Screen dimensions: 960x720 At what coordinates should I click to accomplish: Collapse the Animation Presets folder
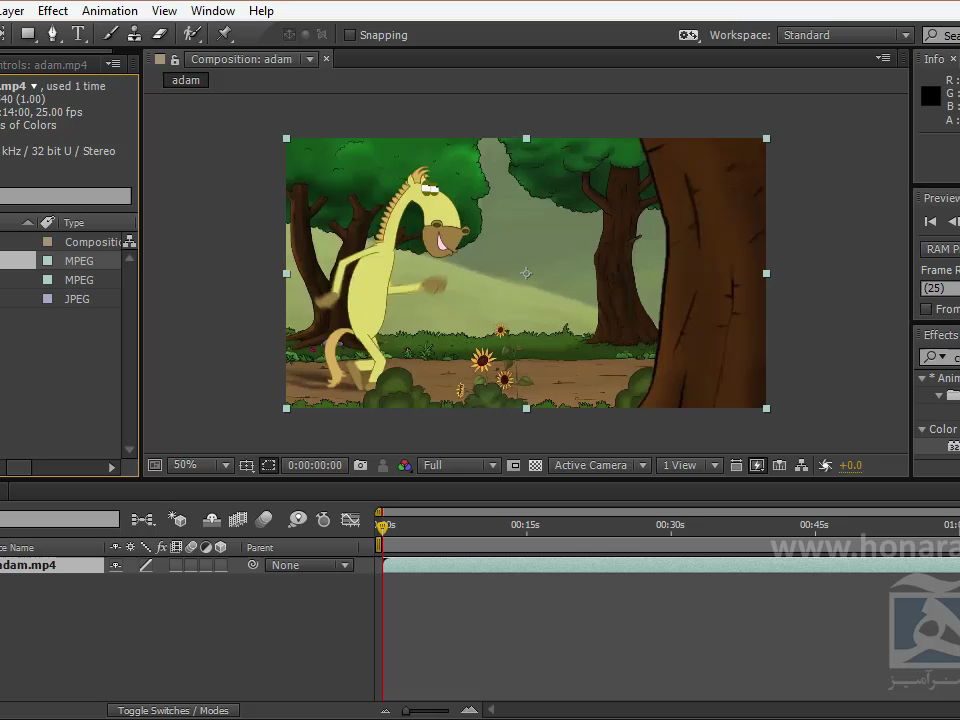coord(922,378)
